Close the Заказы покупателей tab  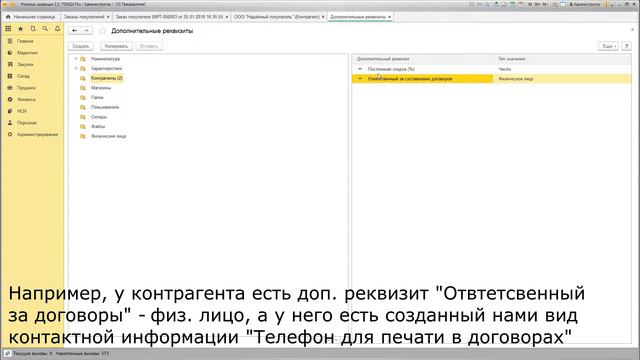tap(108, 17)
